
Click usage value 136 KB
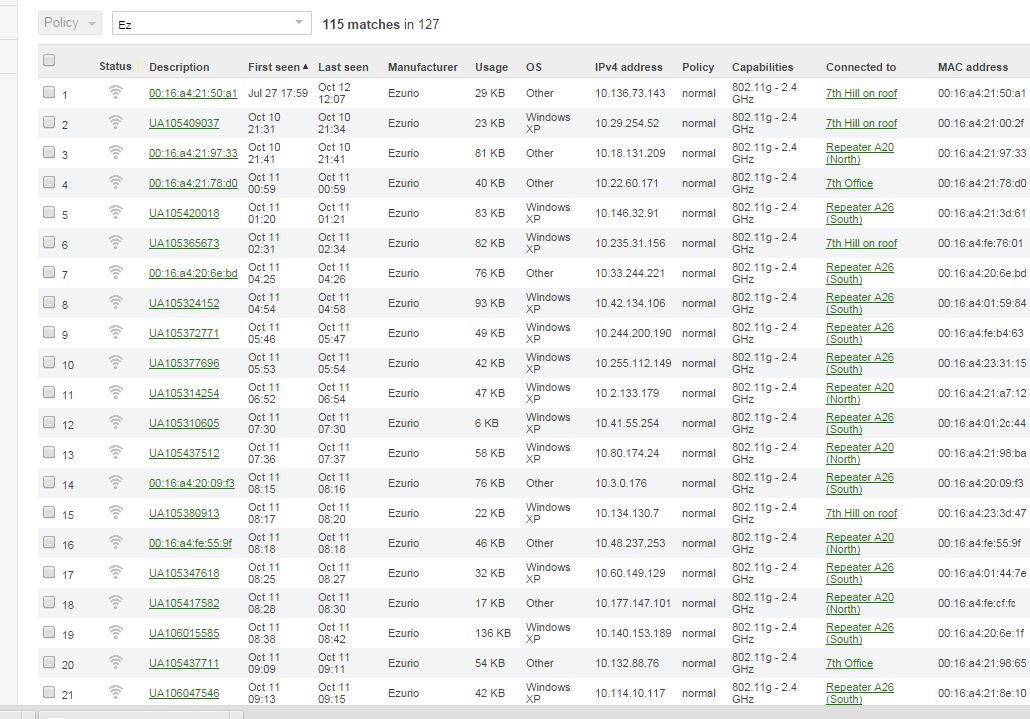coord(493,633)
